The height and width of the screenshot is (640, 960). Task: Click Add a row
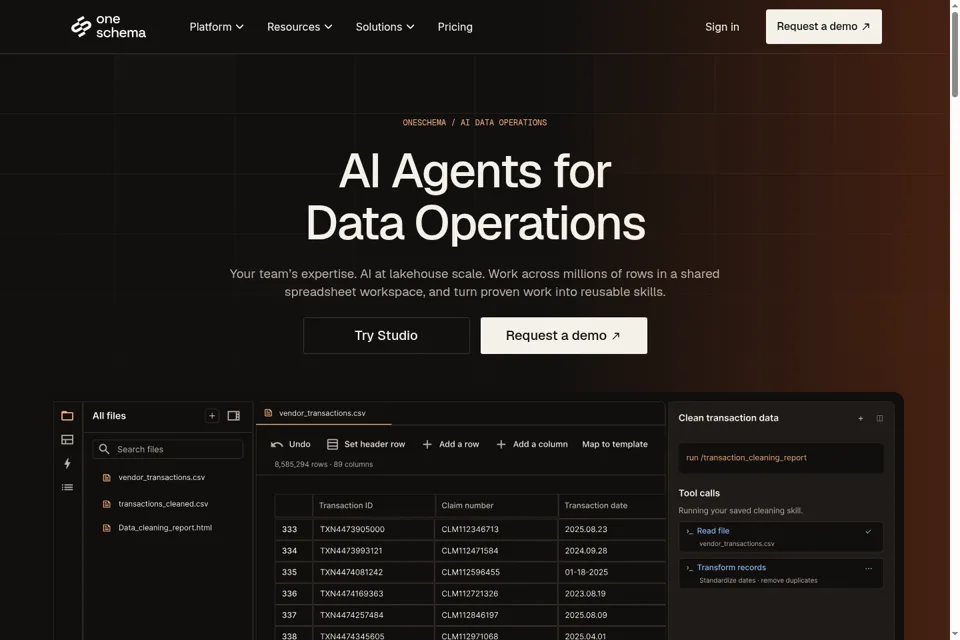[x=451, y=444]
